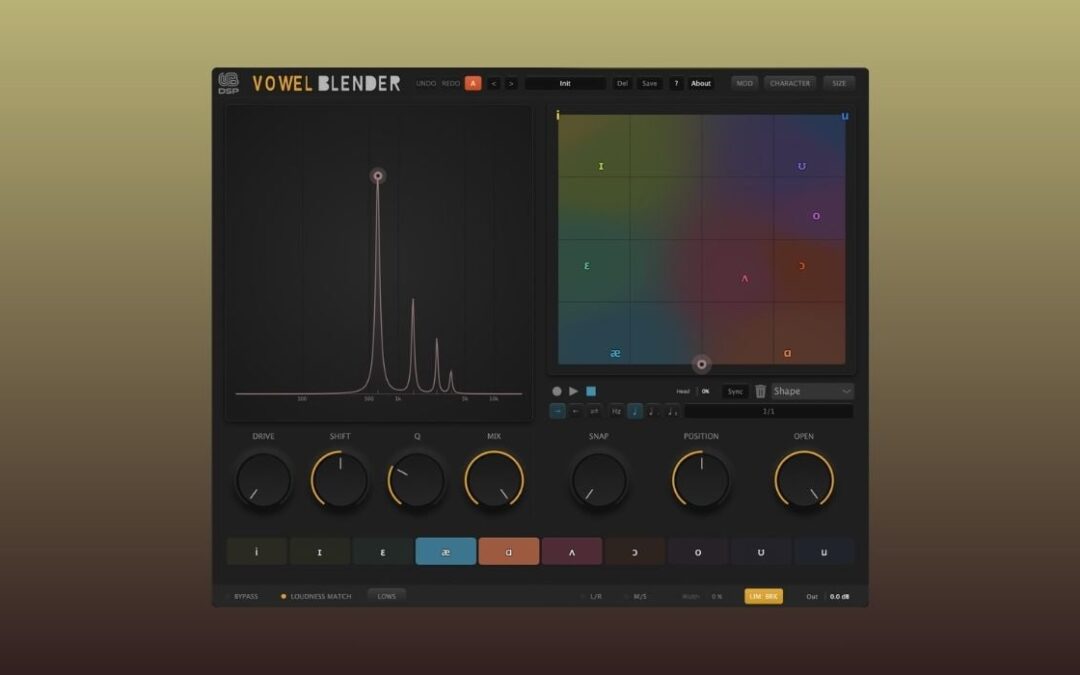Click the record circle button
Screen dimensions: 1080x675
coord(557,391)
